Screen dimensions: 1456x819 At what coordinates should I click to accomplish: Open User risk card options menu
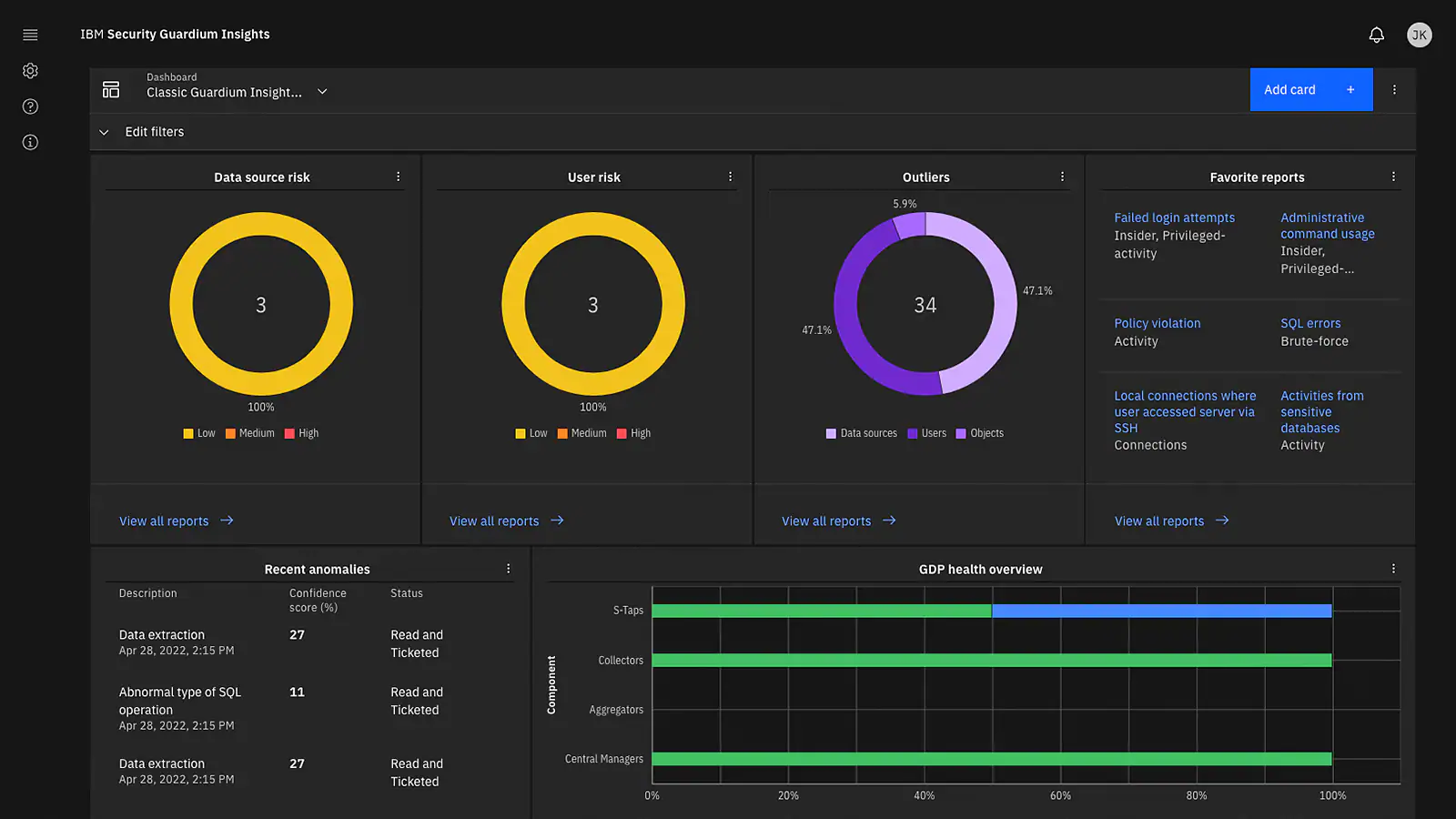point(731,177)
